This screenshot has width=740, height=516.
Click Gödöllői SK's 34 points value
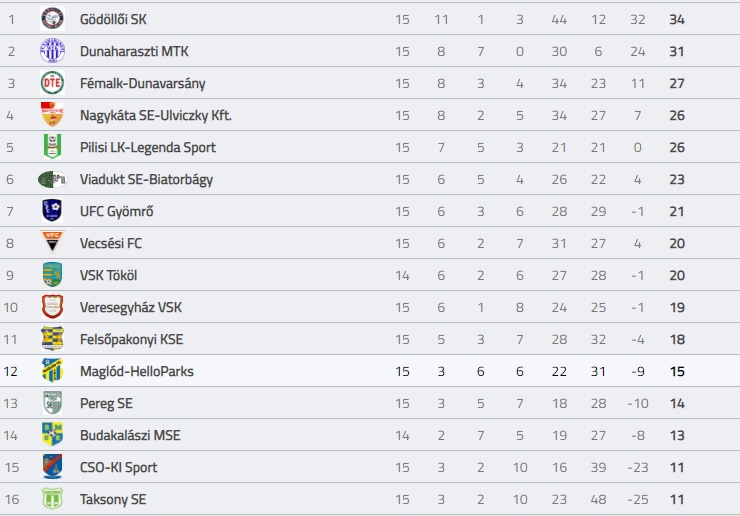click(677, 19)
